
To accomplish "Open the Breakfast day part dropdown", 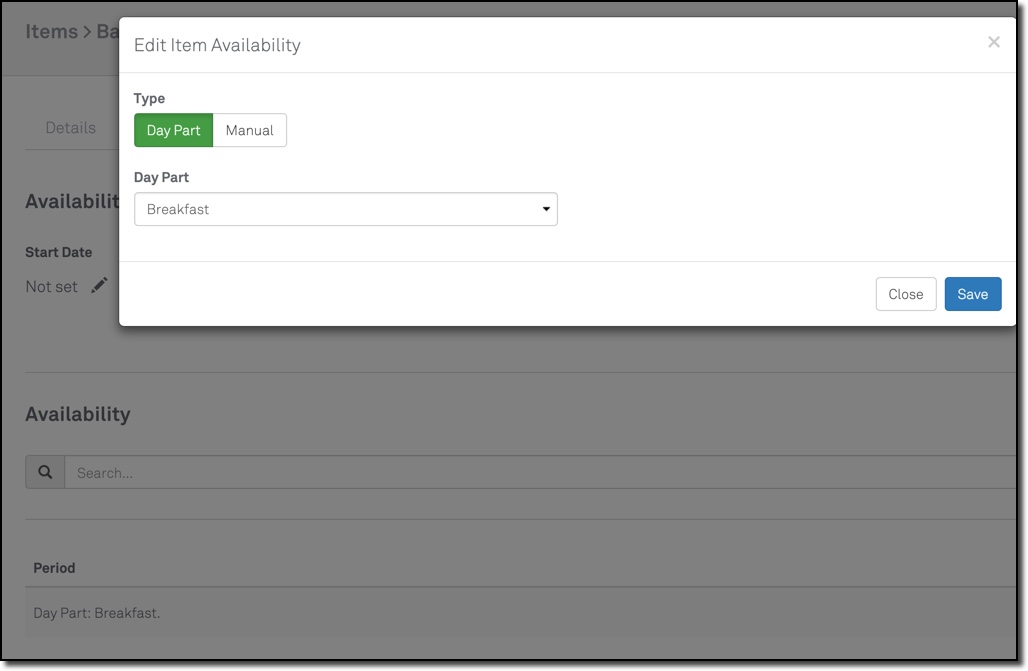I will point(345,209).
